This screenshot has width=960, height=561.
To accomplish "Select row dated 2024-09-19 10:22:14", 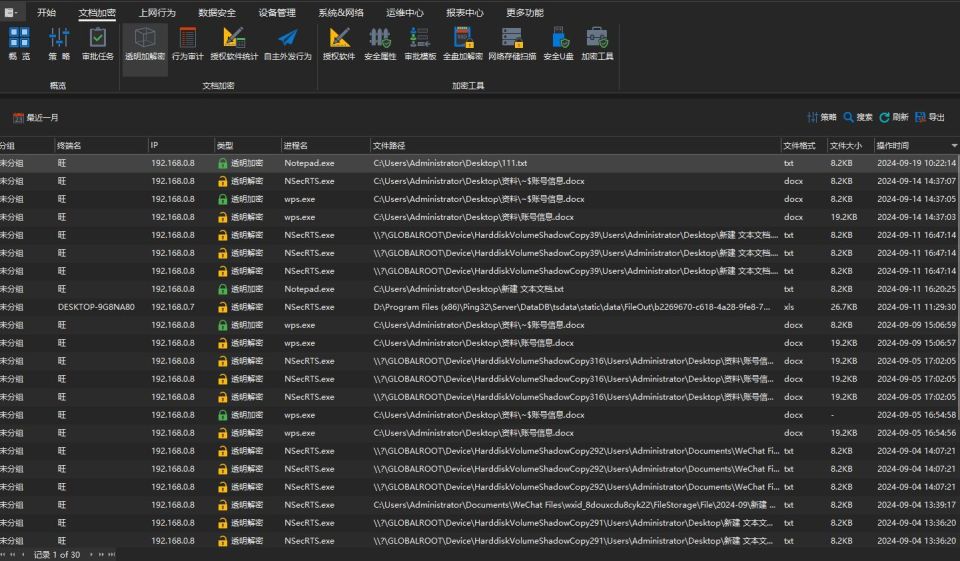I will click(x=480, y=164).
